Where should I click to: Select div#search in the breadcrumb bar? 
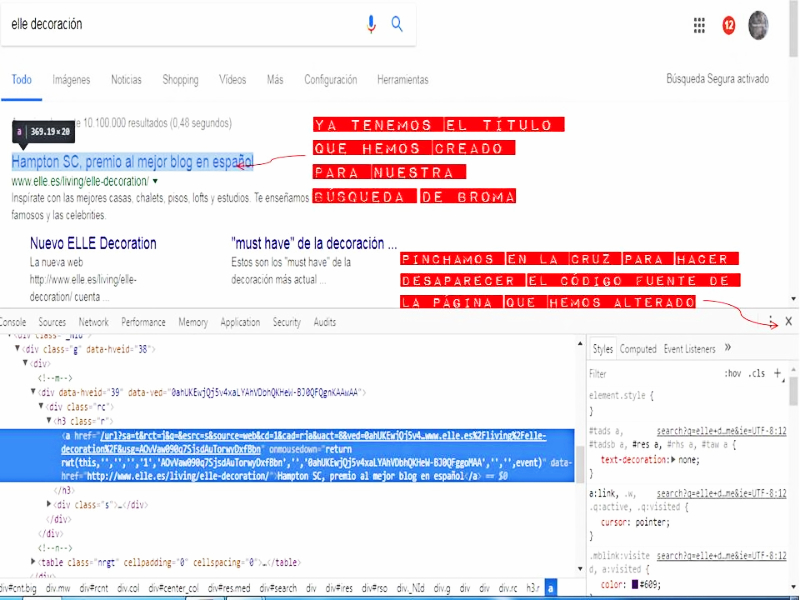click(x=278, y=588)
